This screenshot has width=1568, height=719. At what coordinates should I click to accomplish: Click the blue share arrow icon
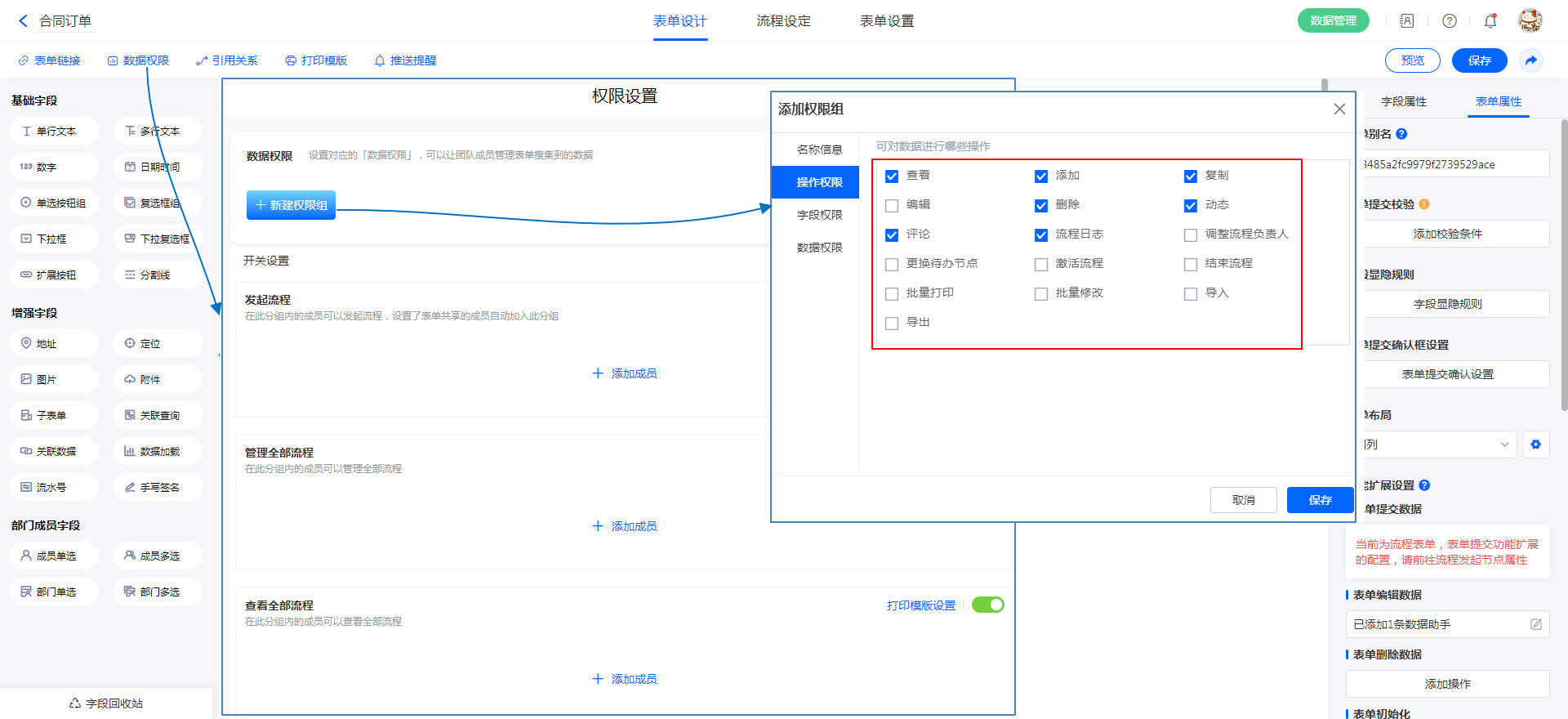(x=1531, y=60)
